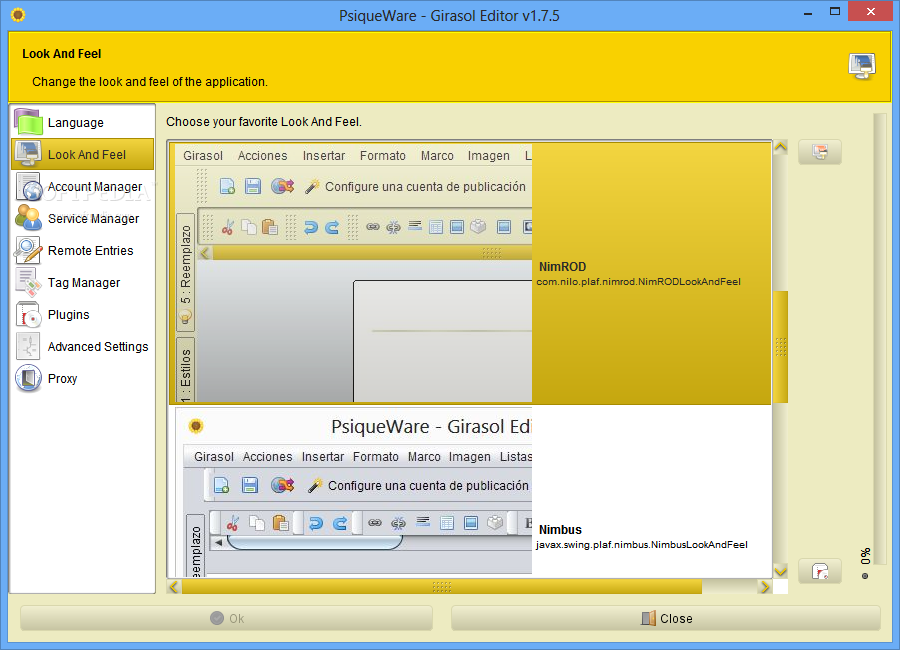Screen dimensions: 900x650
Task: Click Insertar menu in NimROD preview
Action: click(324, 156)
